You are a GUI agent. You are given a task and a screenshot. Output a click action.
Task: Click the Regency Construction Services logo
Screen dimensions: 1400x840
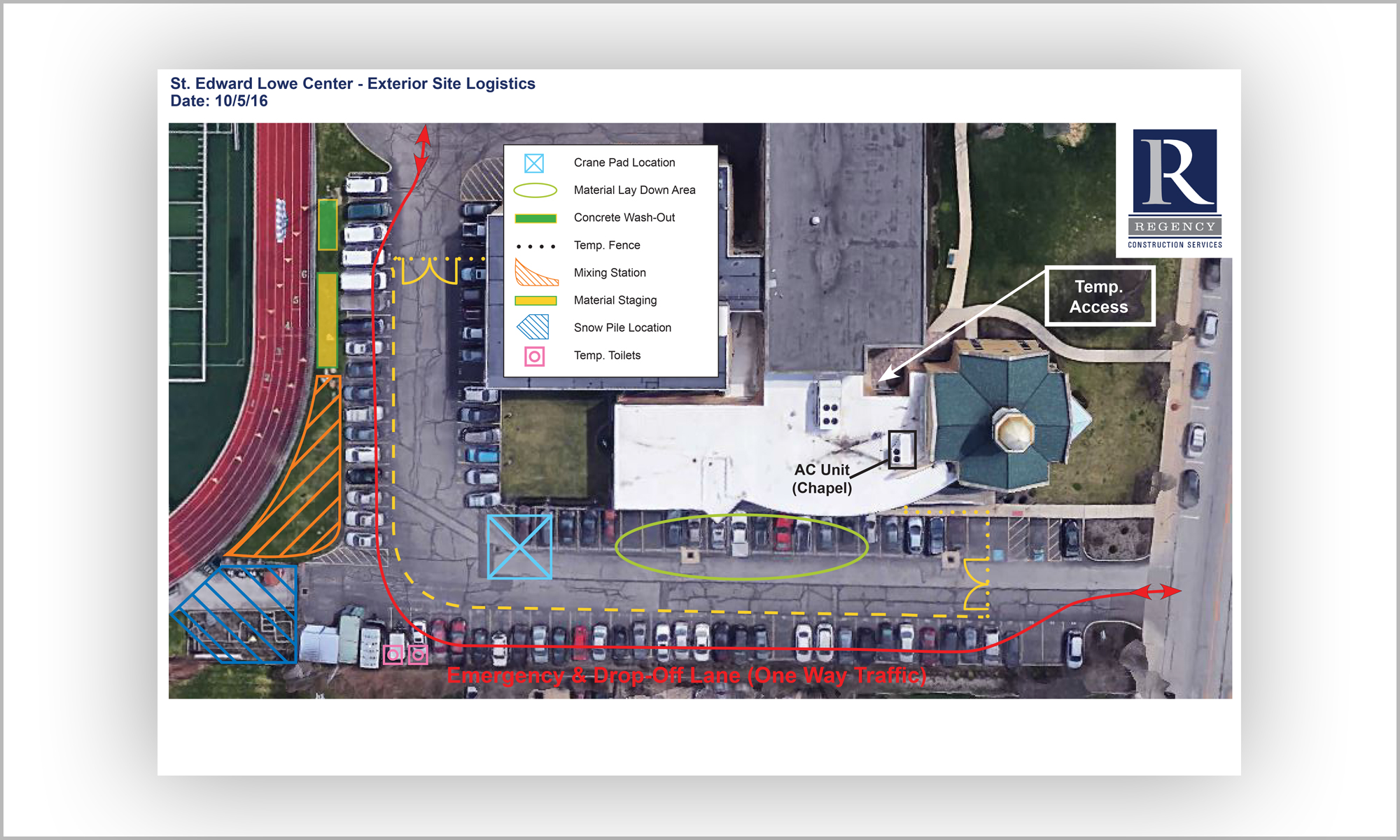click(x=1175, y=189)
